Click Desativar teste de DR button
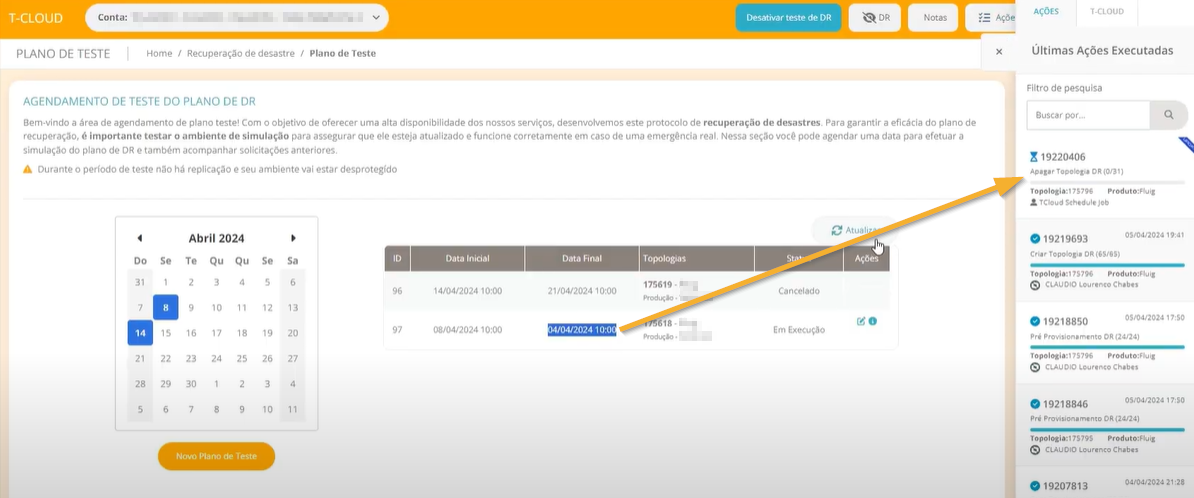Image resolution: width=1194 pixels, height=498 pixels. click(788, 17)
